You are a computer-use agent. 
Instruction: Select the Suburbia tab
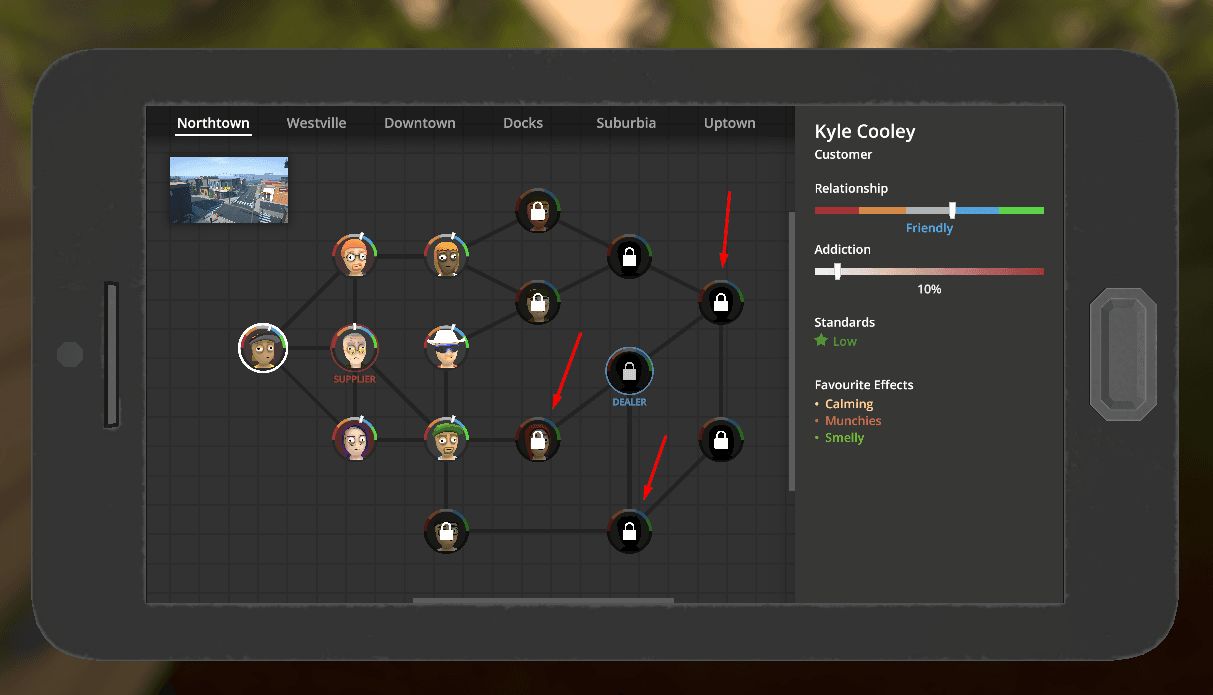626,123
